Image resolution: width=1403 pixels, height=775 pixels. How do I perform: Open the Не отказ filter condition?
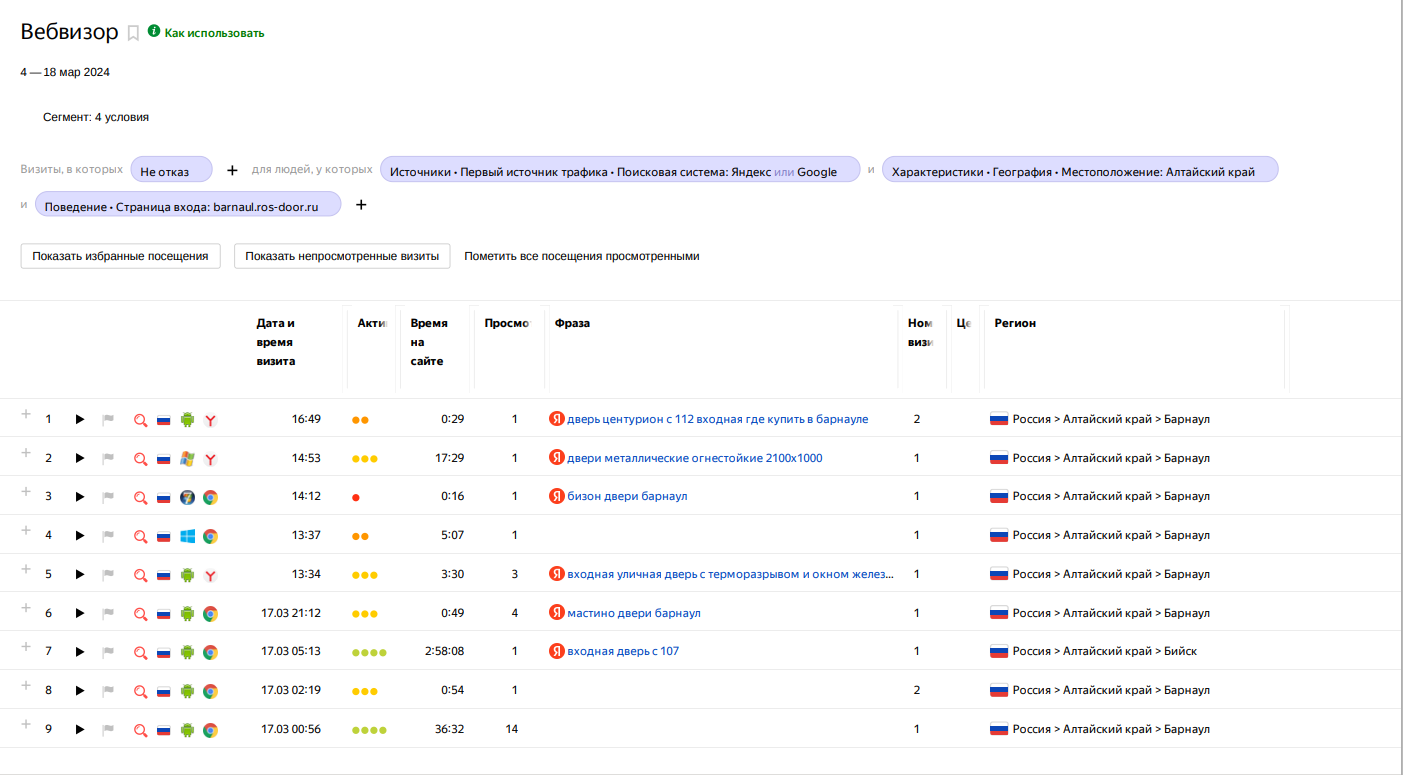[x=171, y=171]
